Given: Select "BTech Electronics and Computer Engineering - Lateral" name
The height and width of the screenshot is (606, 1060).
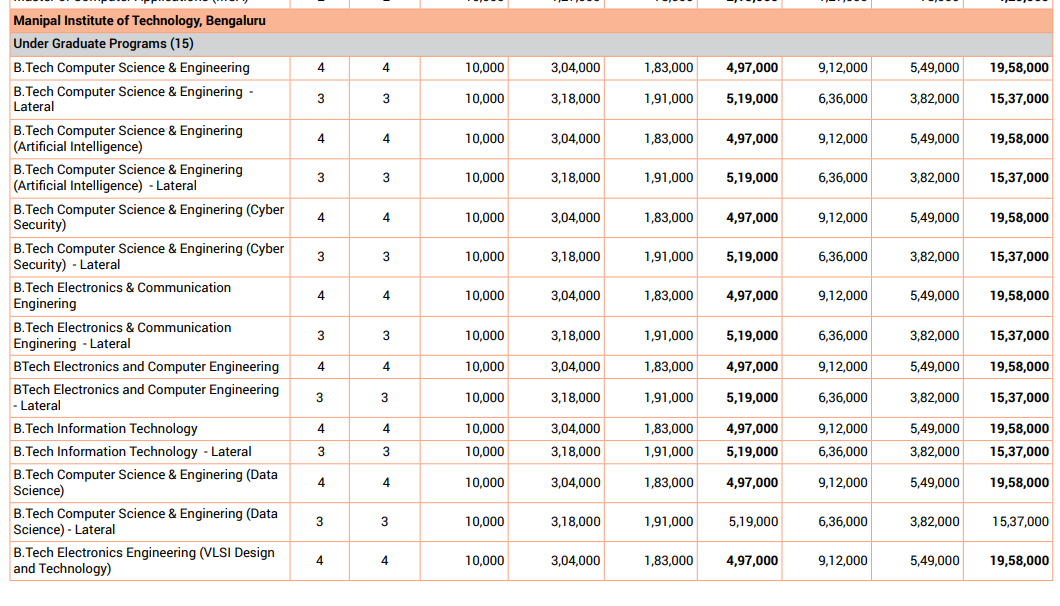Looking at the screenshot, I should coord(146,398).
